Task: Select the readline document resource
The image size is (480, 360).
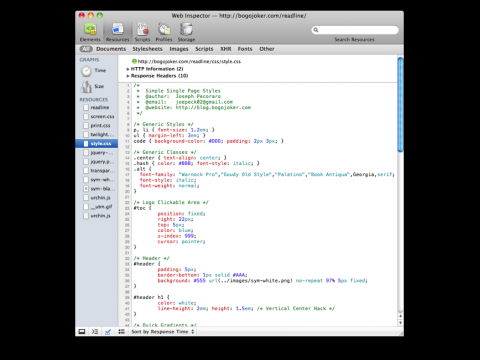Action: pyautogui.click(x=96, y=107)
